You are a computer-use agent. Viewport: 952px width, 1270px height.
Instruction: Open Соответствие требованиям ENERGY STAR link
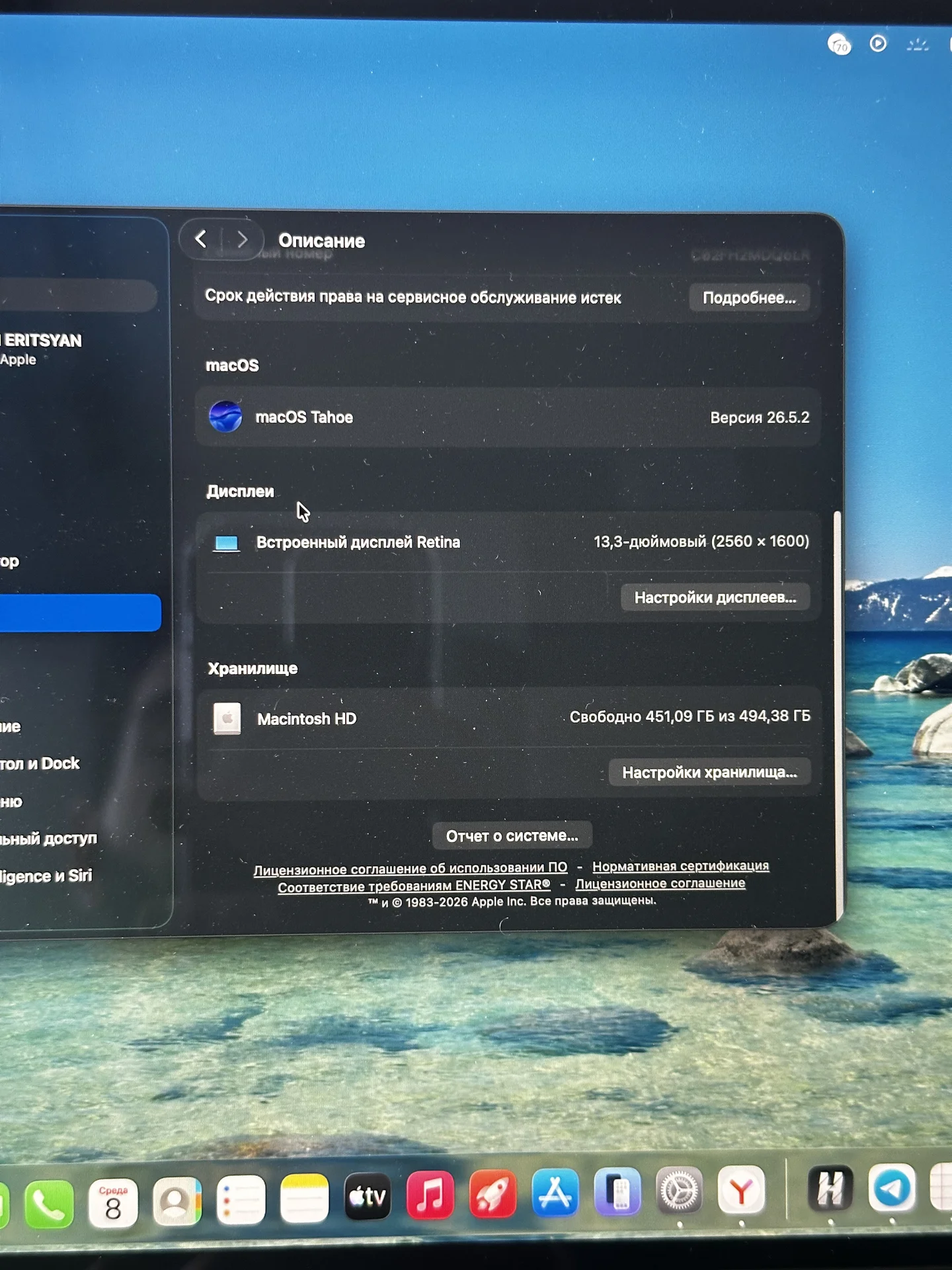(x=414, y=886)
